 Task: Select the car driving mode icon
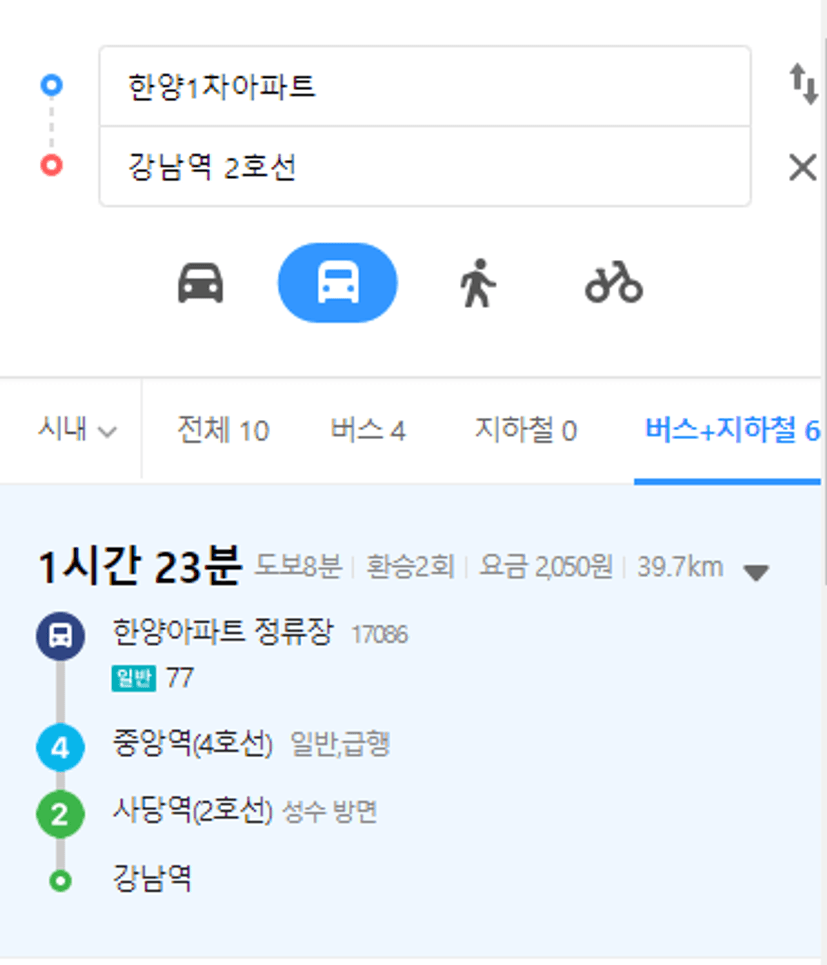pyautogui.click(x=201, y=283)
